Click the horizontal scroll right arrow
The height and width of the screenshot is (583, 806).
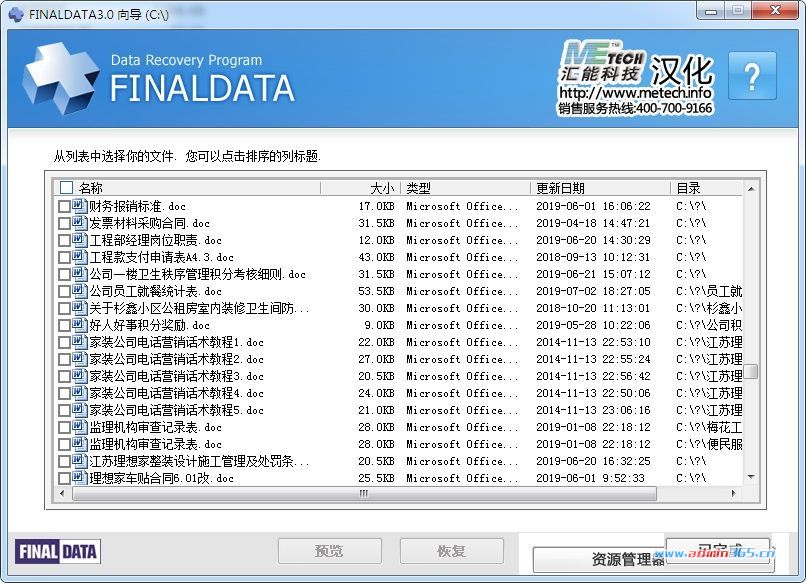pos(734,494)
